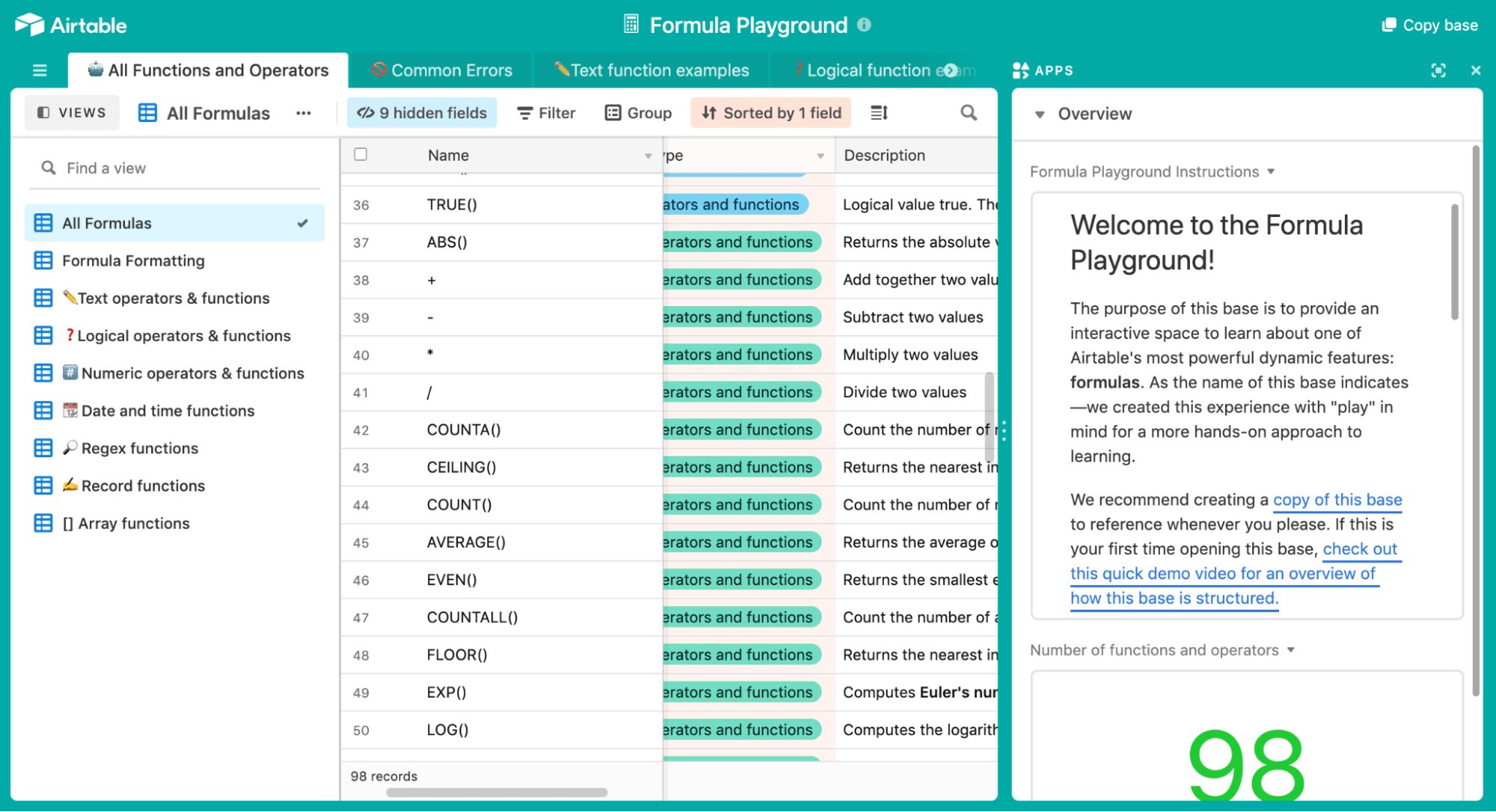Image resolution: width=1496 pixels, height=812 pixels.
Task: Tick the select-all records checkbox
Action: click(360, 154)
